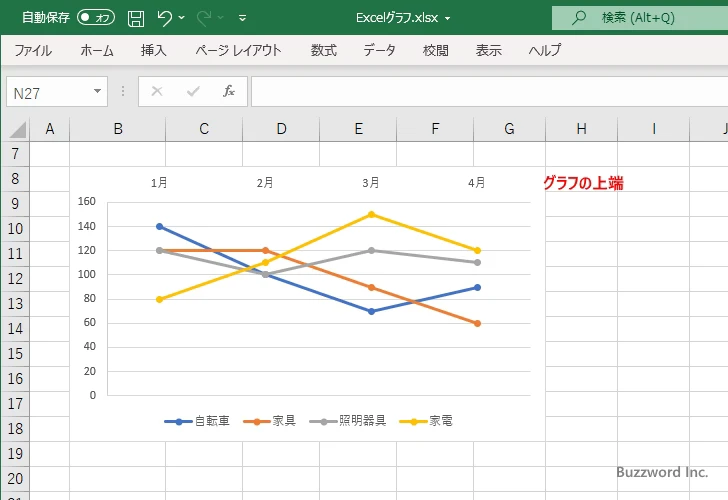Open Customize Quick Access Toolbar dropdown

pos(242,18)
